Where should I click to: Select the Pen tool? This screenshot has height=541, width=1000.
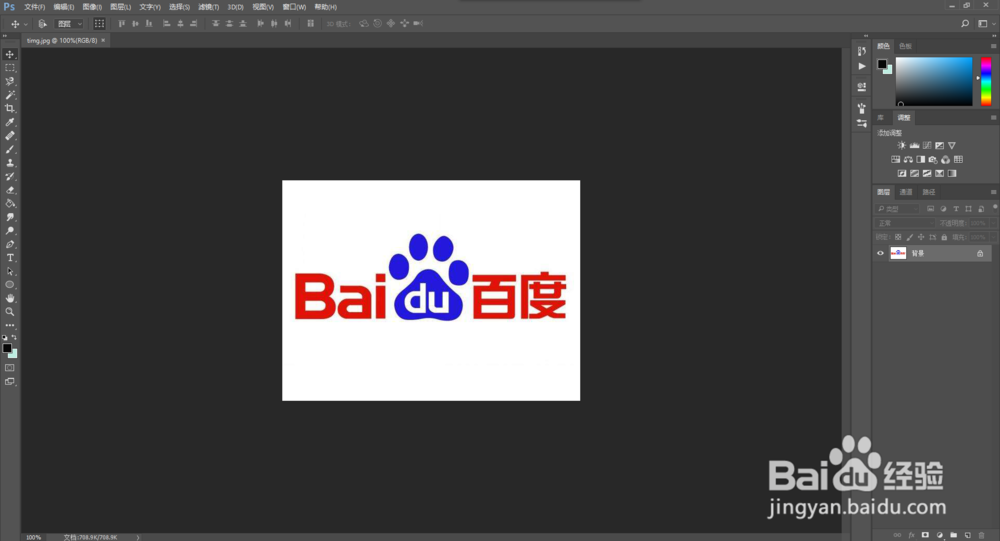click(10, 244)
